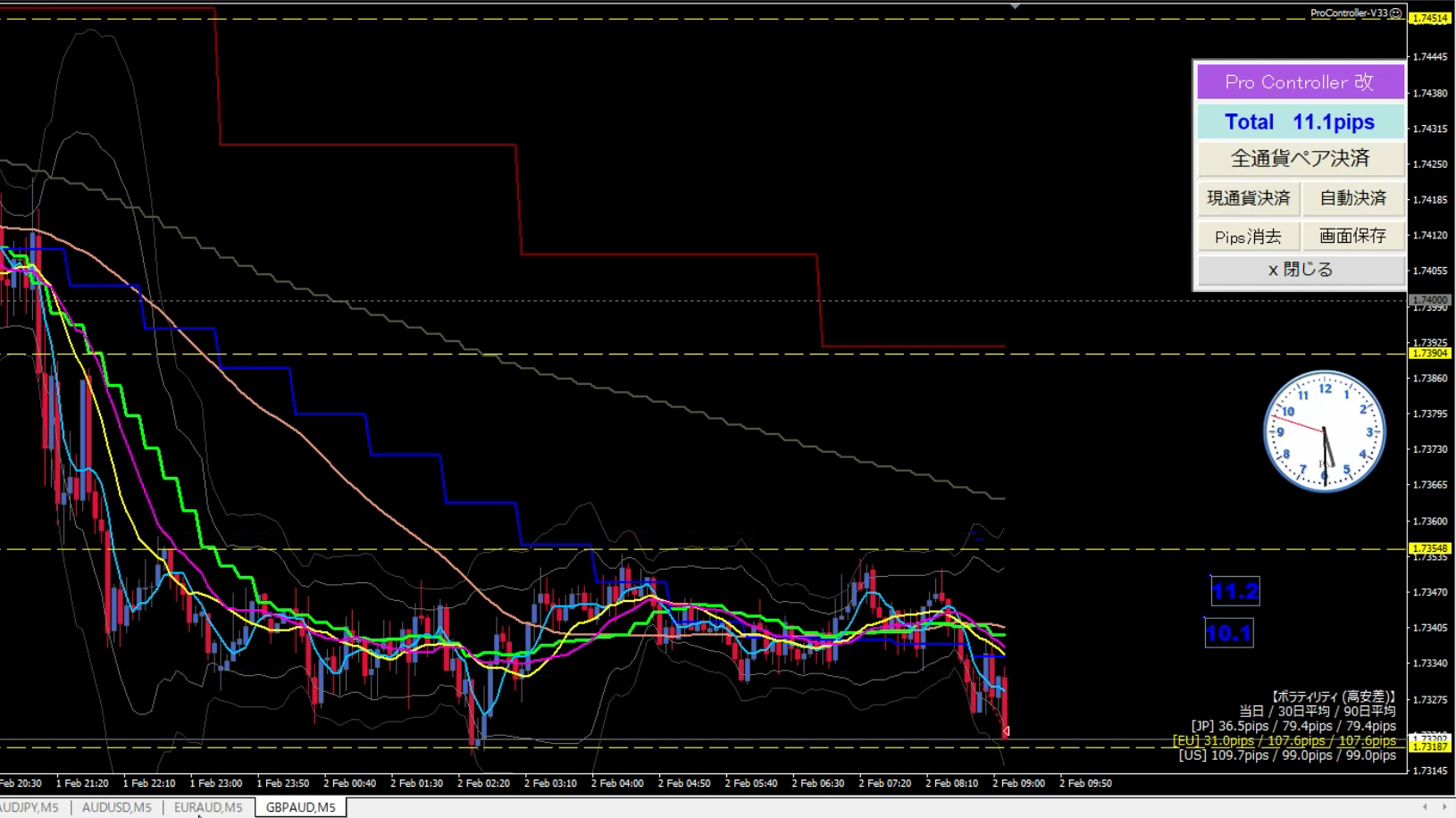This screenshot has height=818, width=1456.
Task: Click the 1.73904 yellow price label
Action: 1430,354
